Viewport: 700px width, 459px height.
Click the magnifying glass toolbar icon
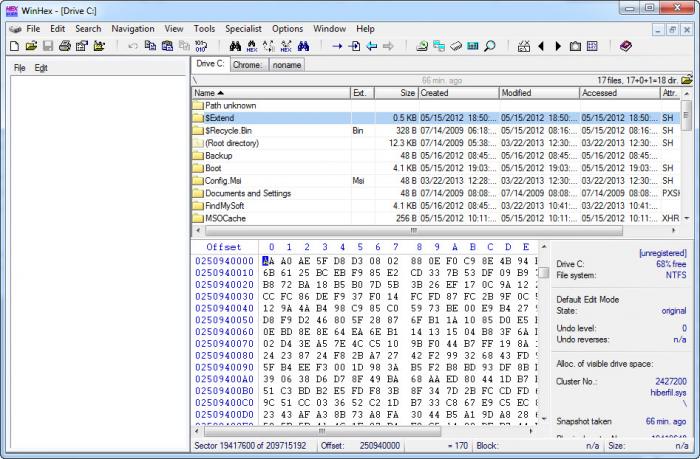point(490,46)
